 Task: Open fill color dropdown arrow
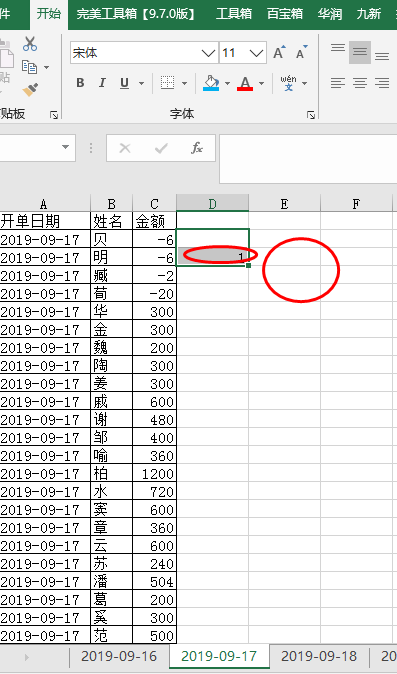[227, 83]
